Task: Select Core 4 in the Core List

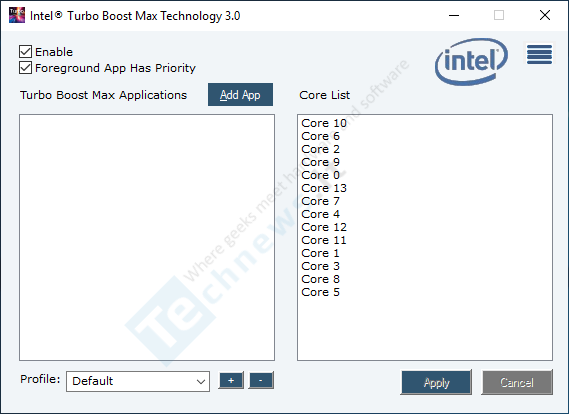Action: 320,214
